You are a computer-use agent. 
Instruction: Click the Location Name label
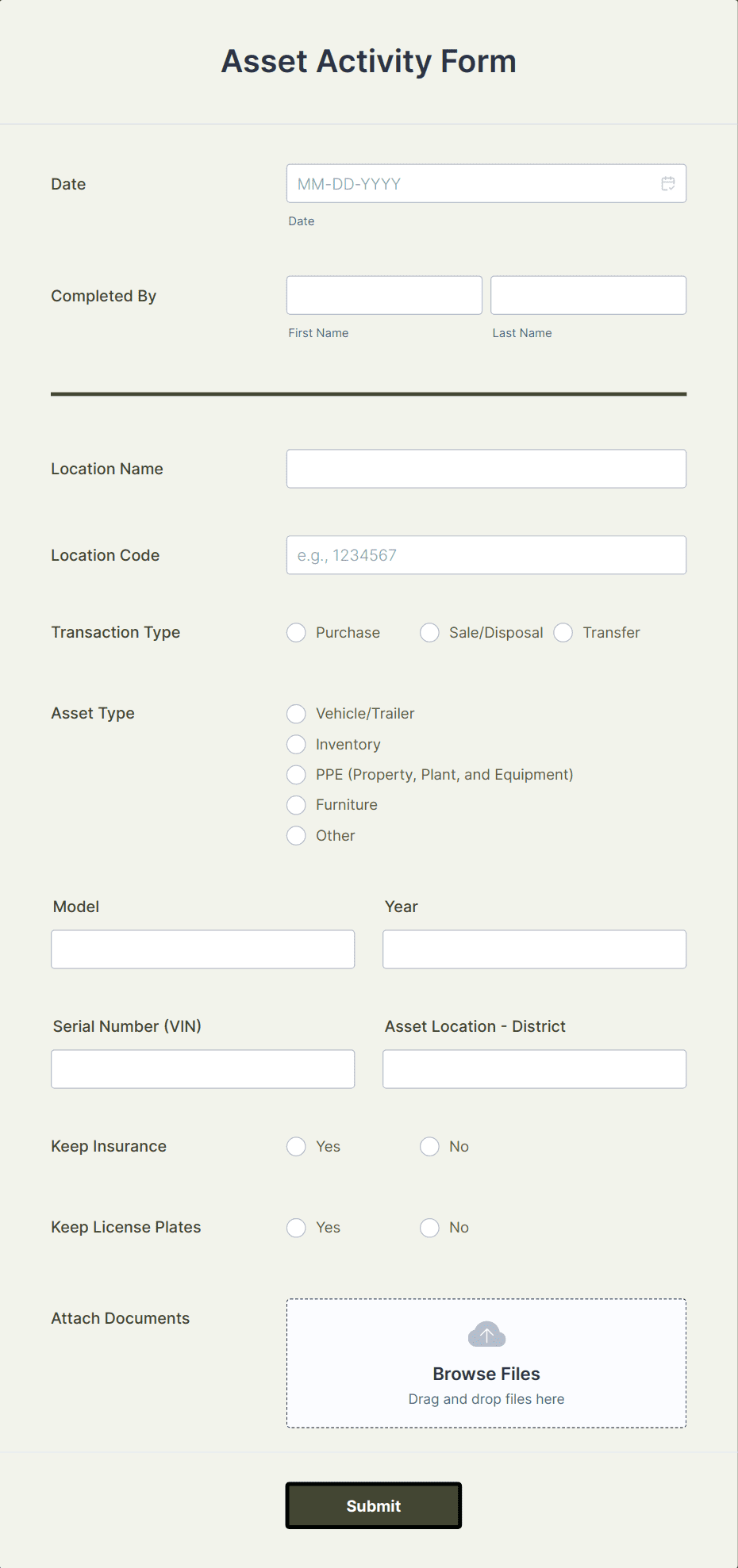pos(107,469)
